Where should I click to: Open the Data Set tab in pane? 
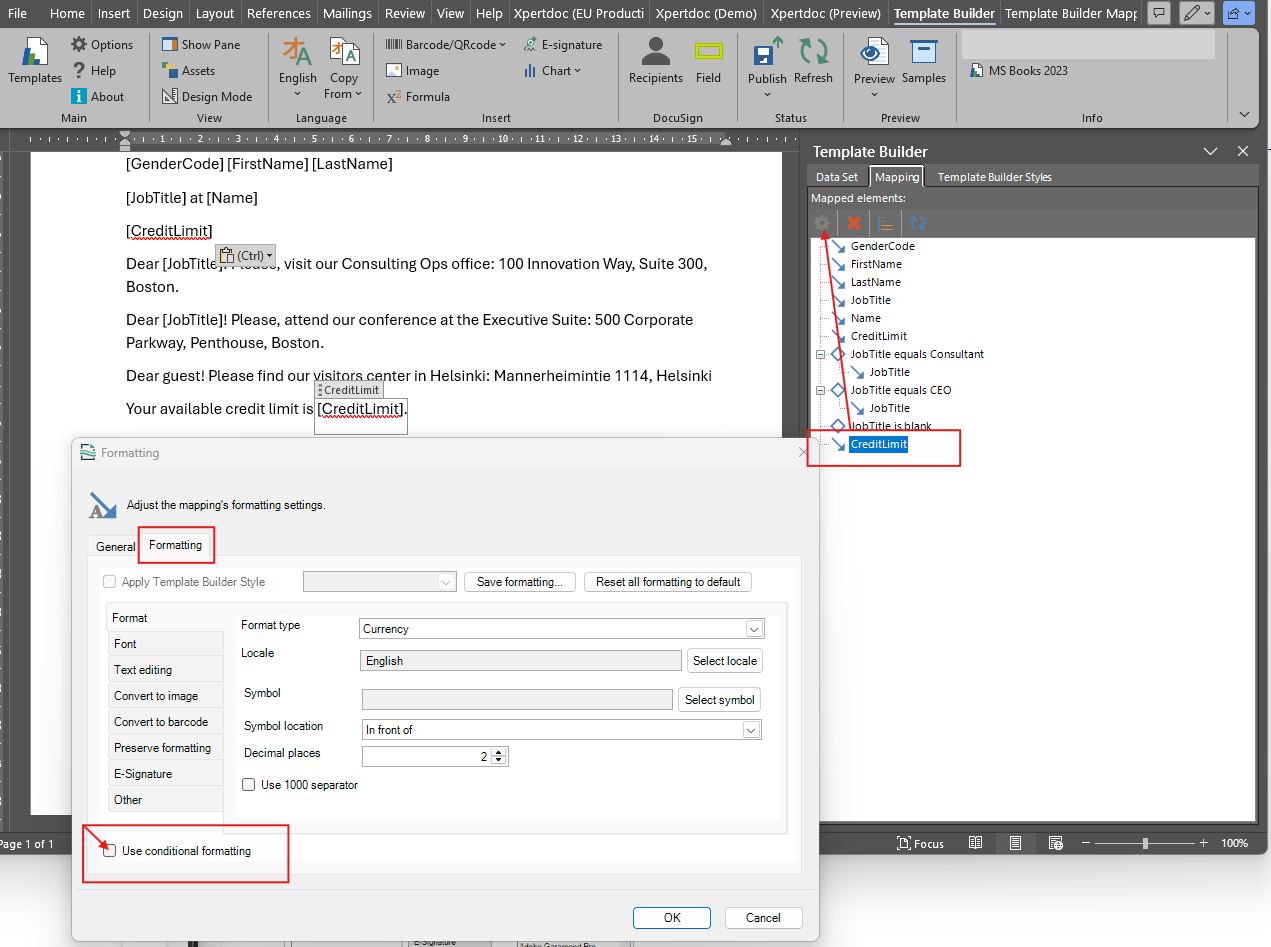click(x=837, y=177)
